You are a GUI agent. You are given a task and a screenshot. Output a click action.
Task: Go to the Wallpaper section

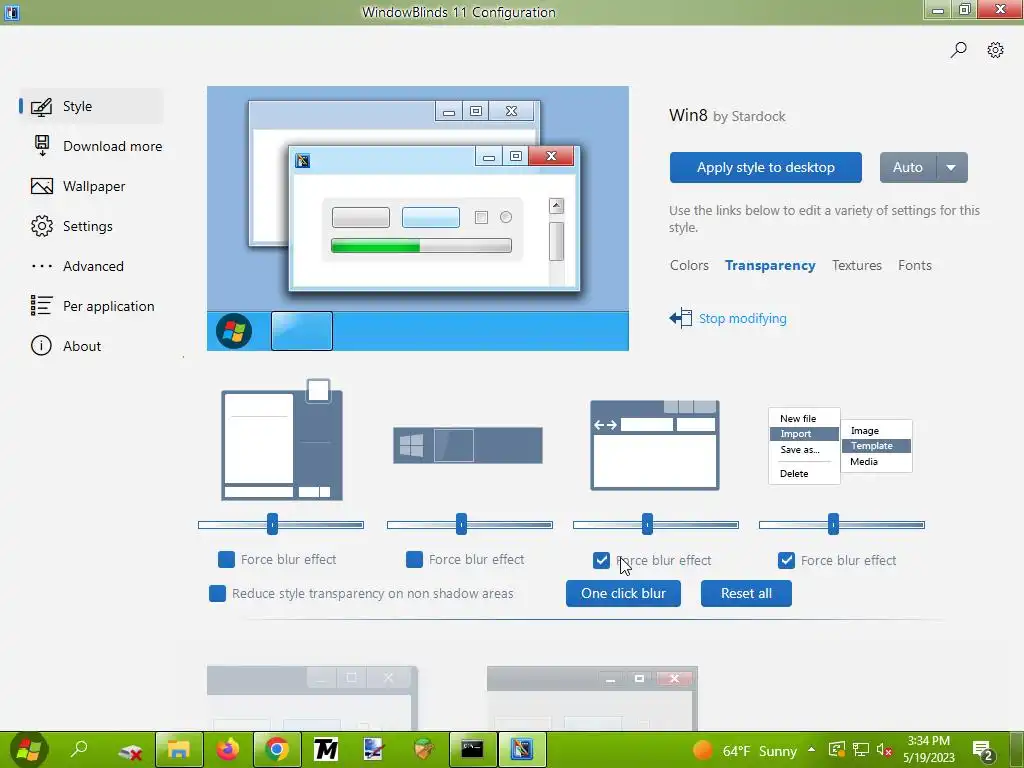pos(78,186)
